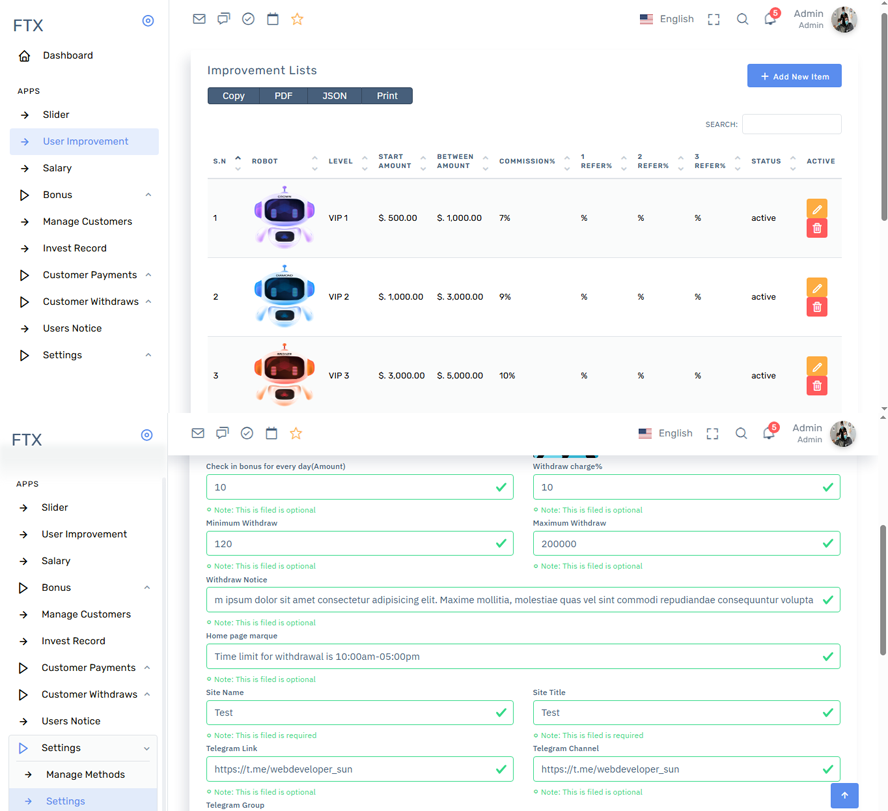
Task: Click the edit pencil icon for VIP 1
Action: 816,209
